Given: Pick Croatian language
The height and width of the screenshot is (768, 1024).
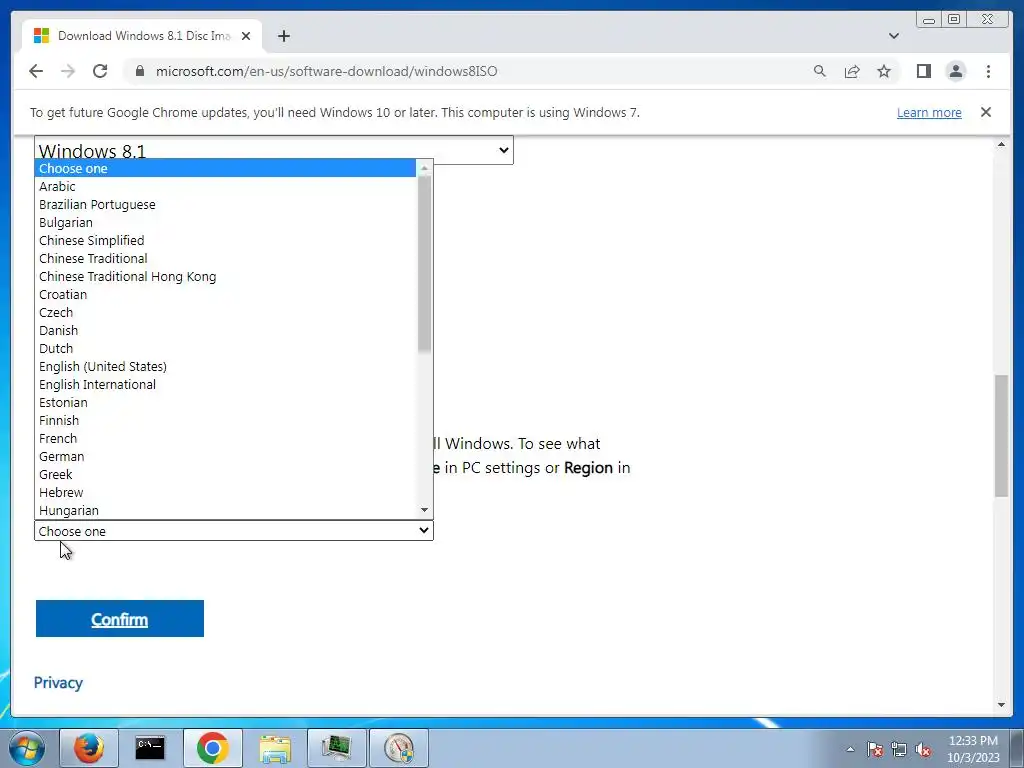Looking at the screenshot, I should point(225,295).
